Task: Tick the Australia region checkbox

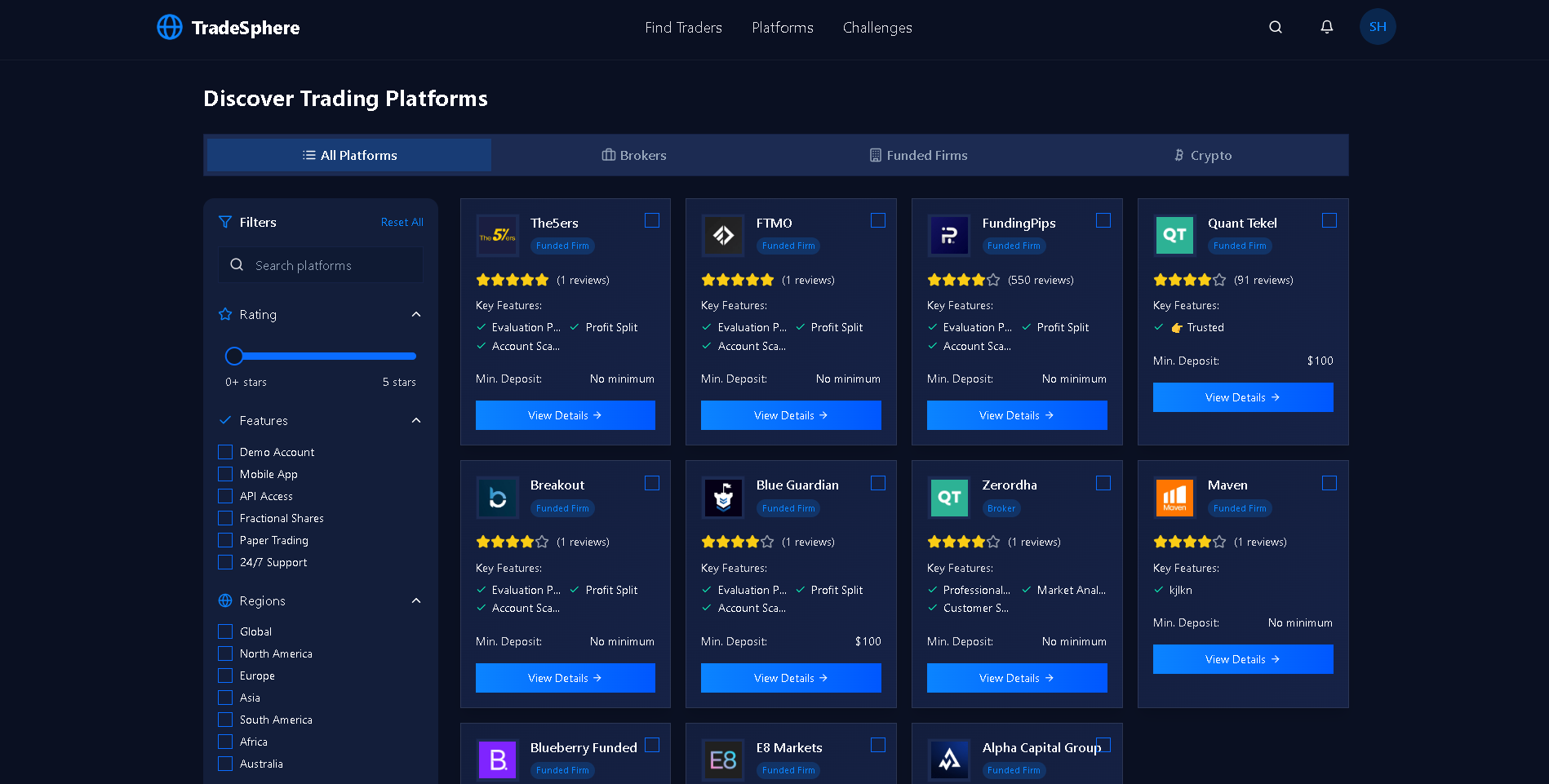Action: pos(225,764)
